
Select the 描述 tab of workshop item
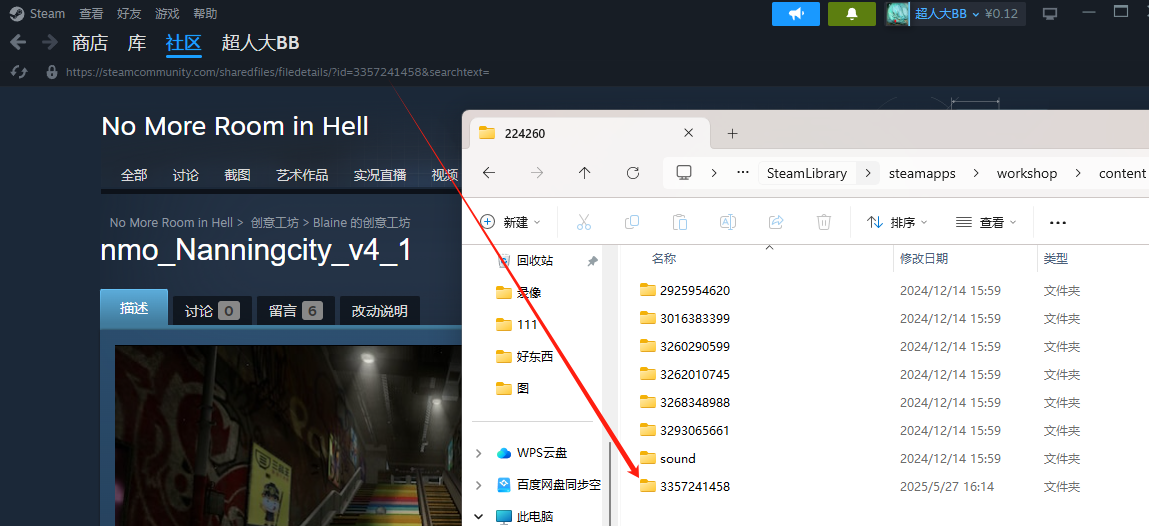tap(134, 308)
